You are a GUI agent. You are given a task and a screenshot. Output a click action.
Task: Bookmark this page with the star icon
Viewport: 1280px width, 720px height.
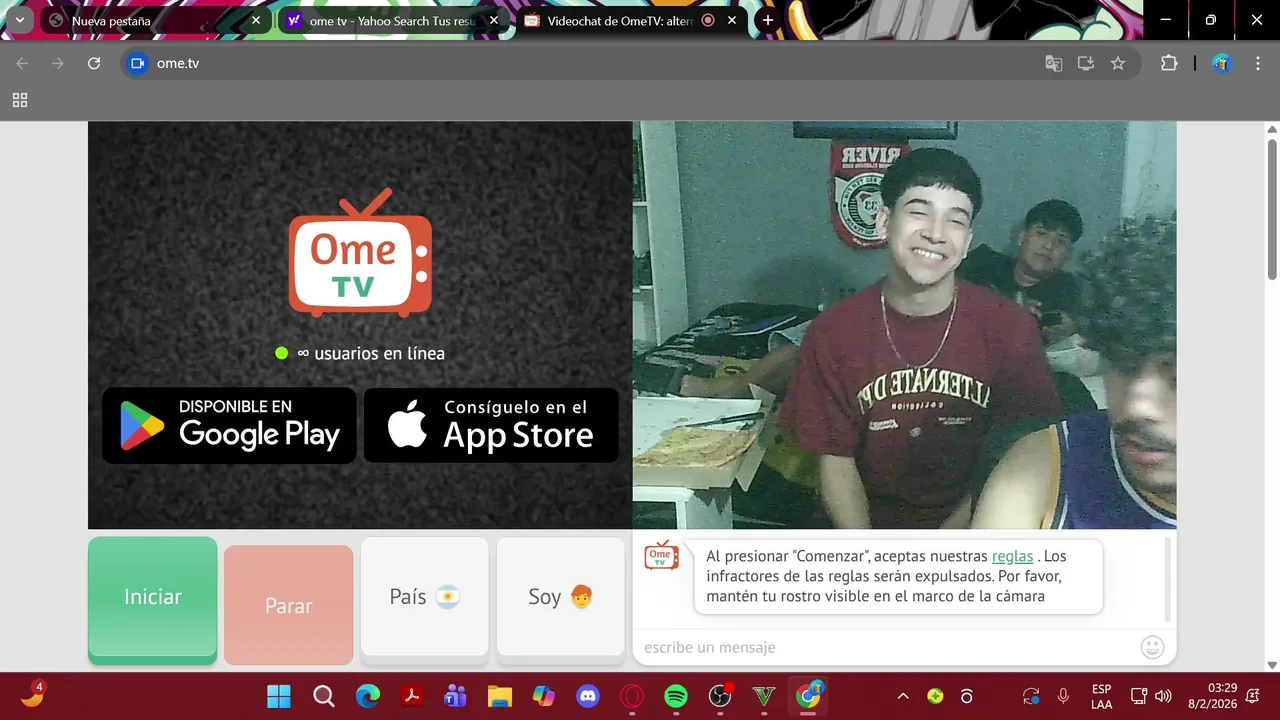[1118, 63]
